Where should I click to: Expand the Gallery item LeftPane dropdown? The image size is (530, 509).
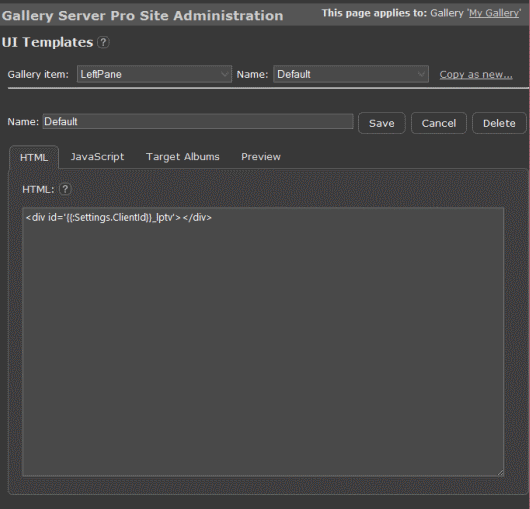tap(154, 74)
